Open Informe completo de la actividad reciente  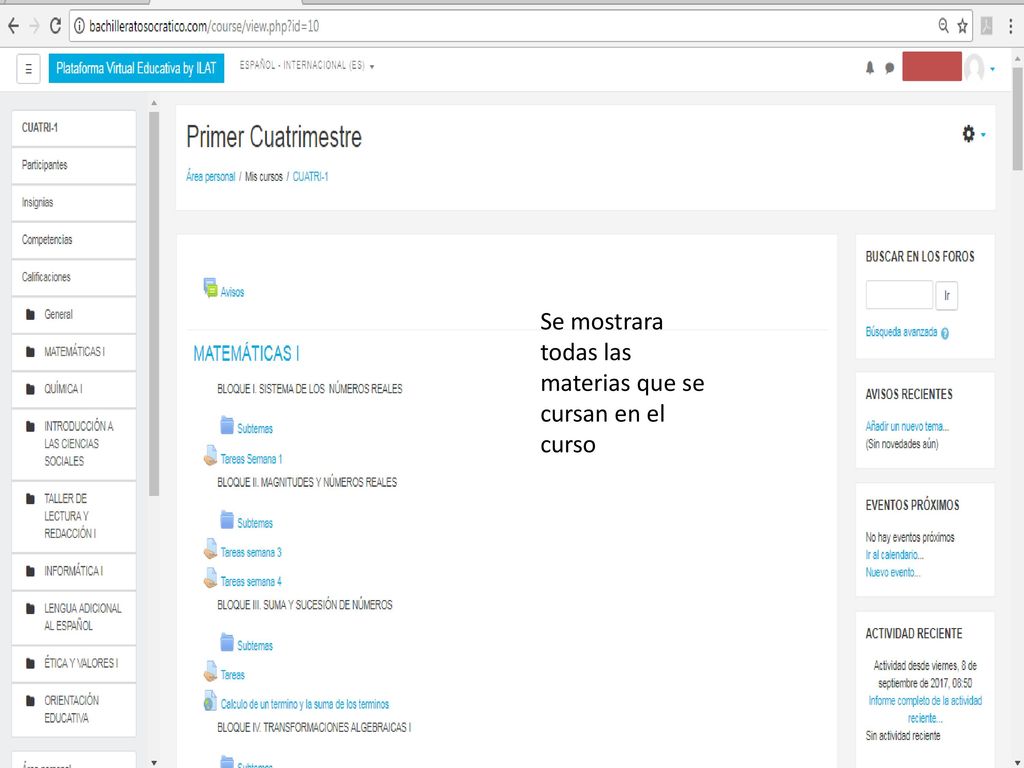[925, 709]
